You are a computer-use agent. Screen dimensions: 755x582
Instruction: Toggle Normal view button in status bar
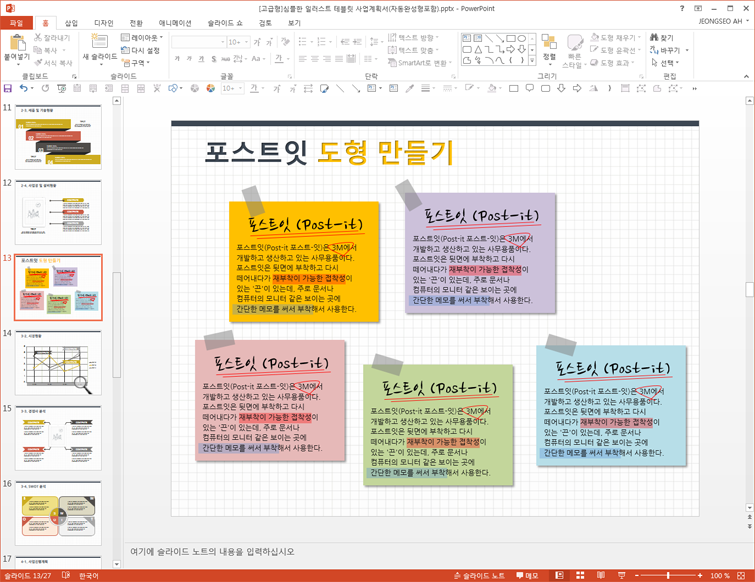pos(559,575)
